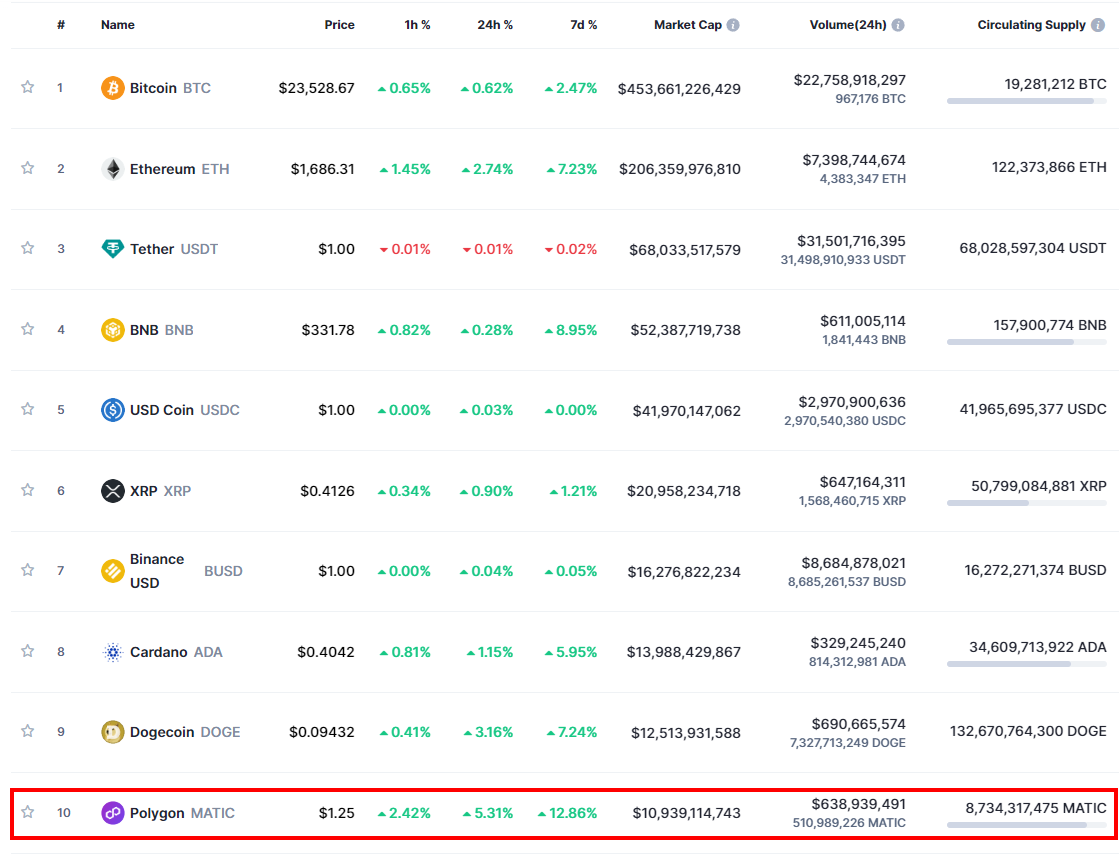Favorite Polygon with the star icon
1119x855 pixels.
click(28, 812)
